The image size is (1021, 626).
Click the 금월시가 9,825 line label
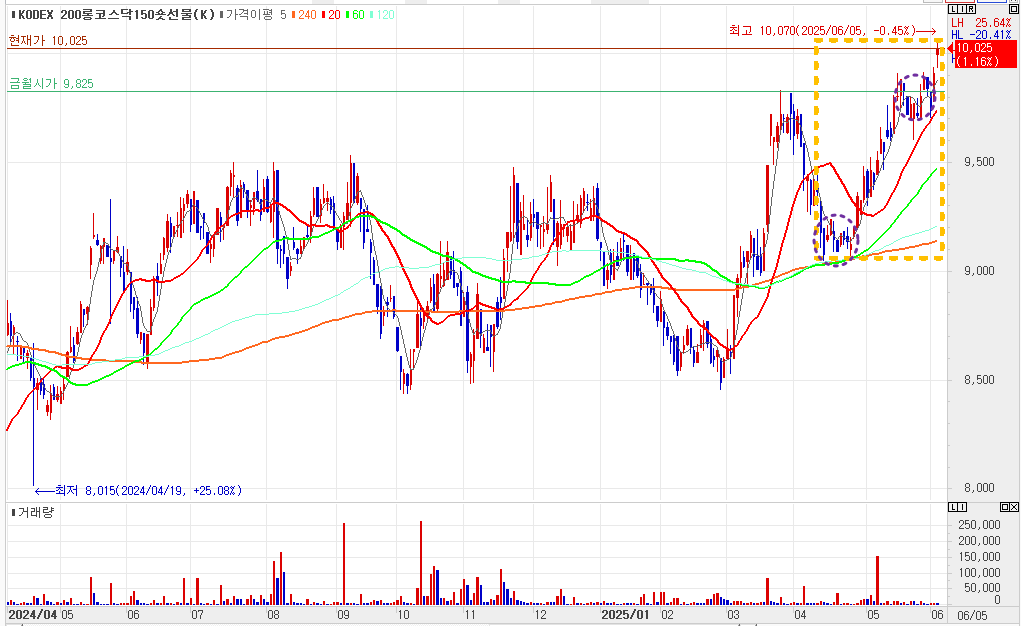50,84
